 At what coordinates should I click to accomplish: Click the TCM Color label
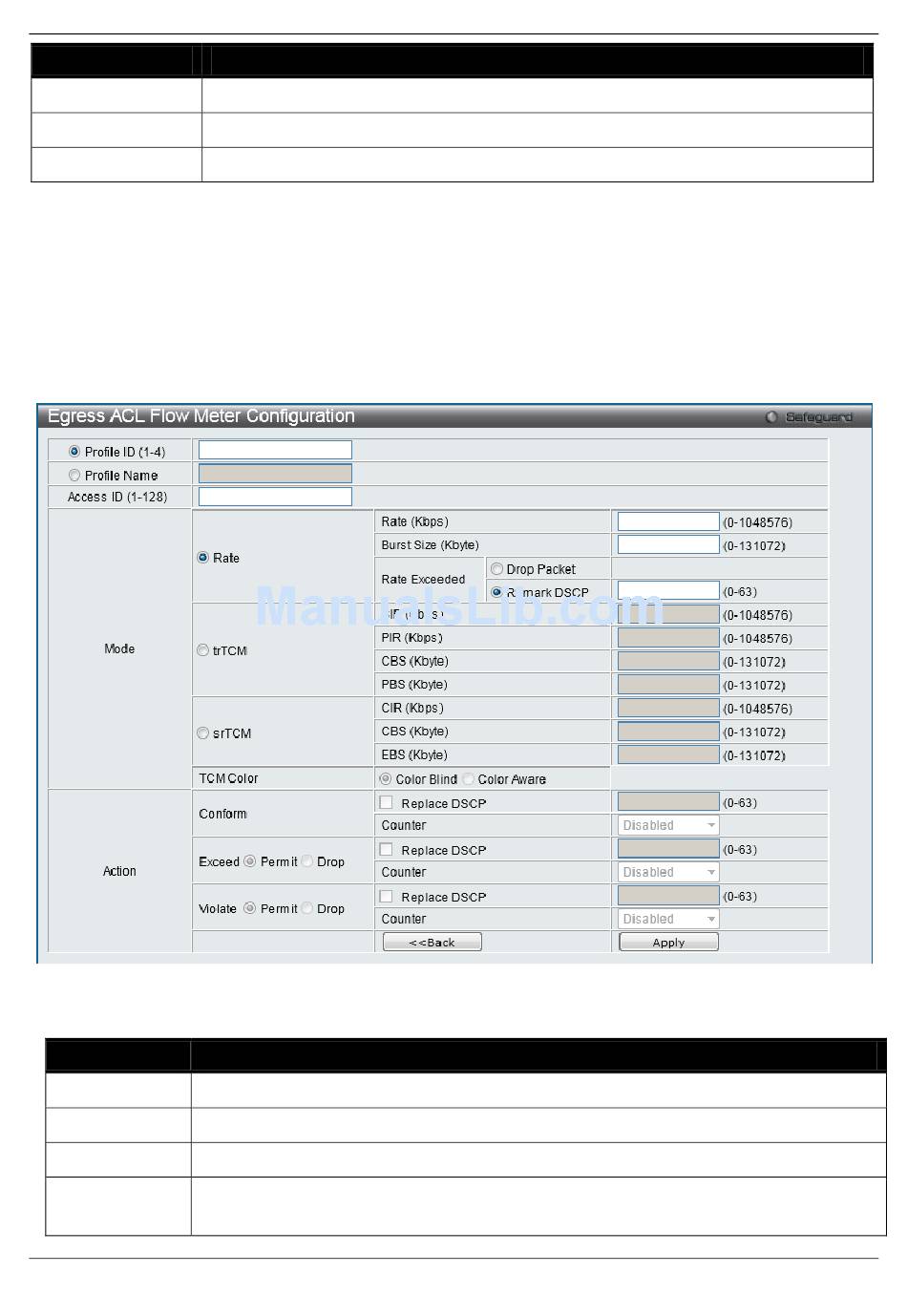pos(228,778)
